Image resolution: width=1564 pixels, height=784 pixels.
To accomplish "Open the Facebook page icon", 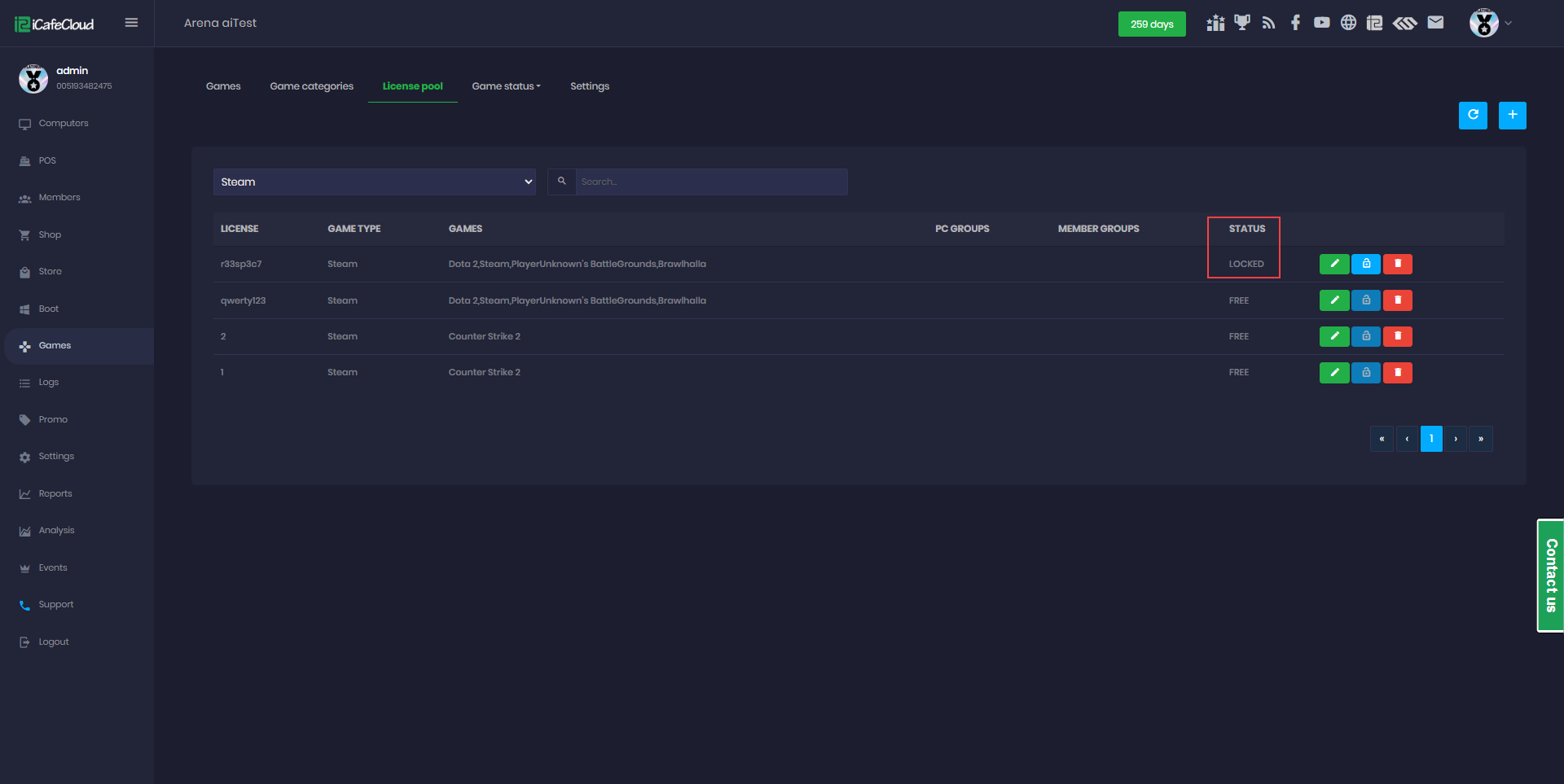I will pos(1295,23).
